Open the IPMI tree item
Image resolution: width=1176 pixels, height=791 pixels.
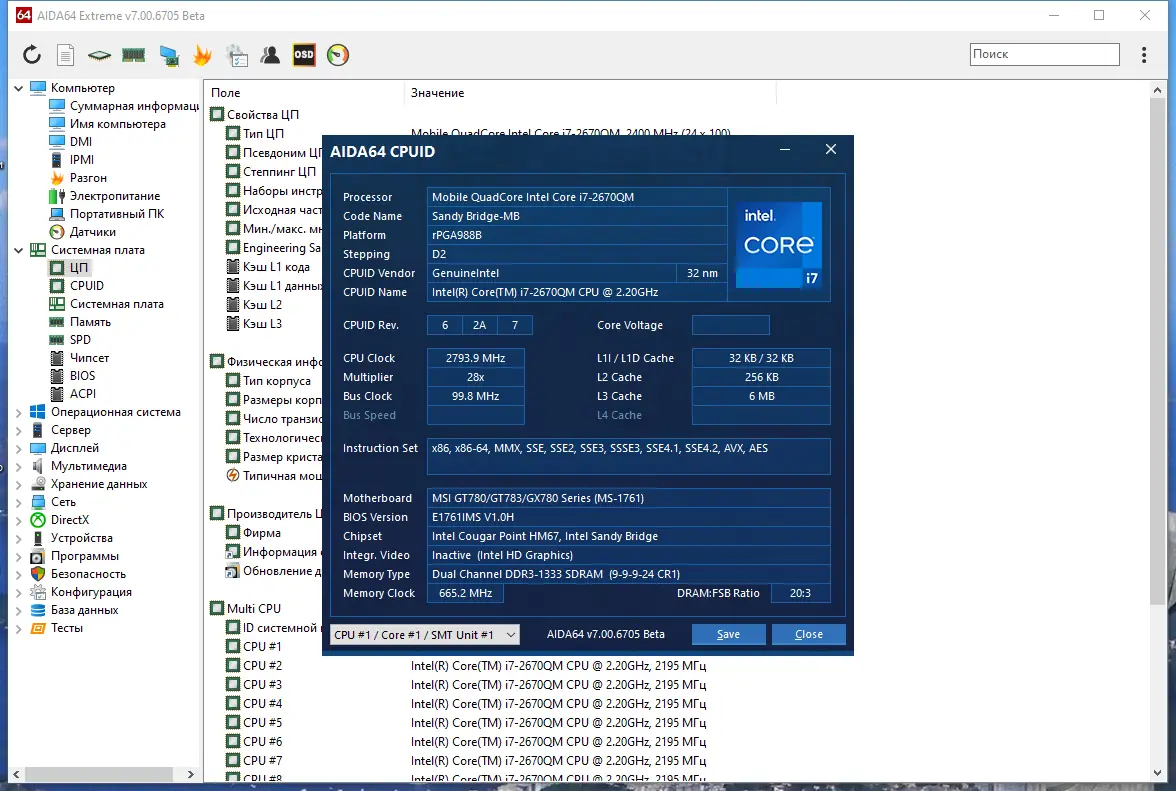click(71, 160)
